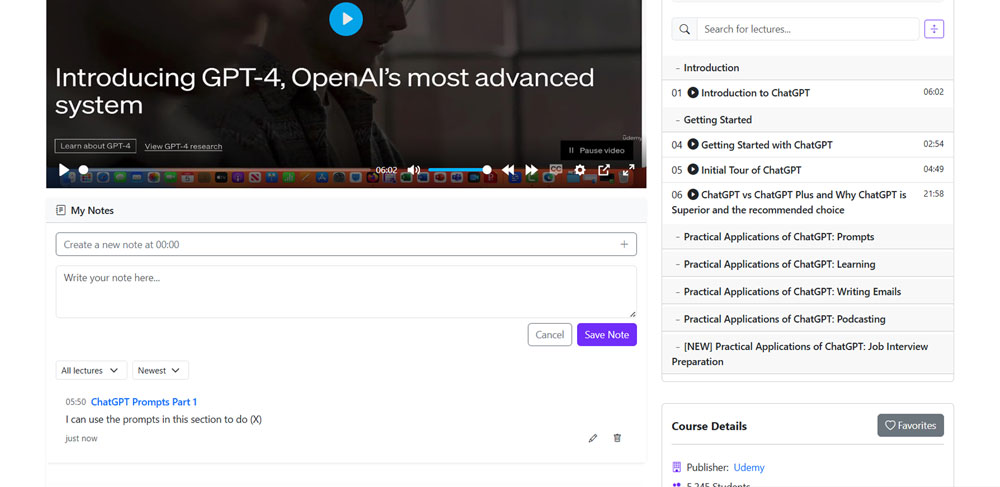
Task: Click the note timestamp 05:50
Action: 75,402
